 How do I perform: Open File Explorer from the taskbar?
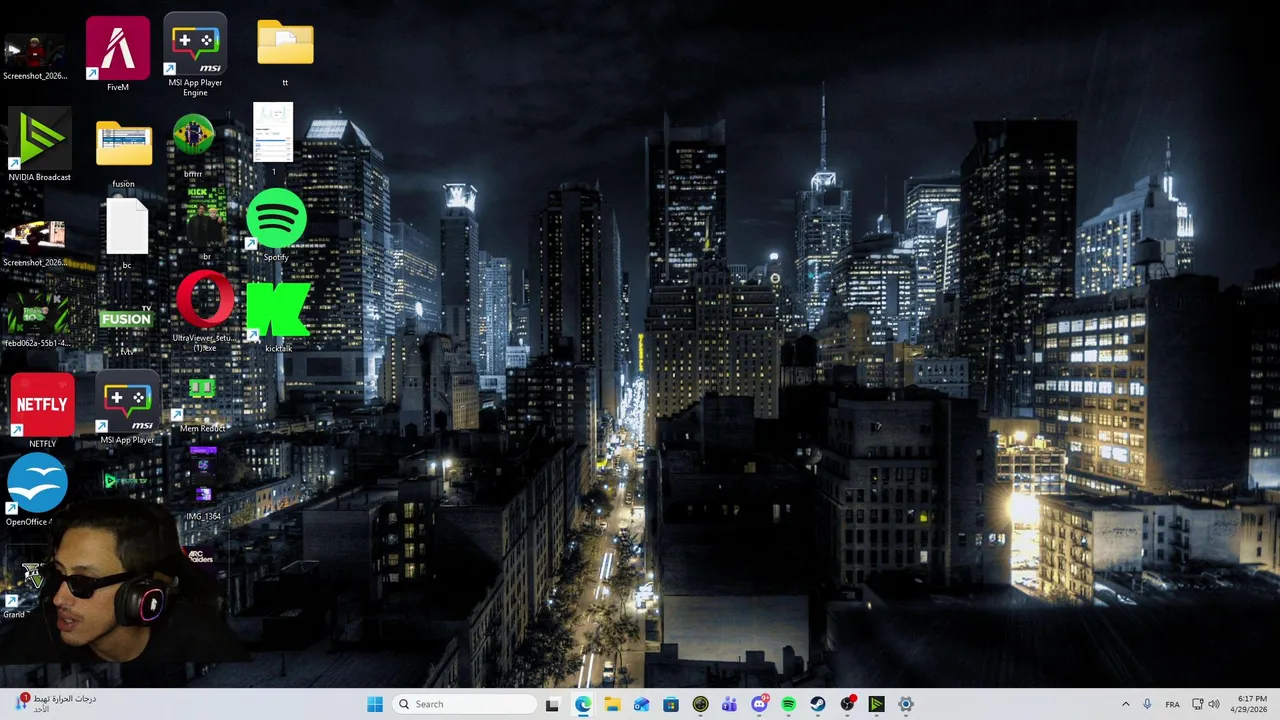pos(612,704)
